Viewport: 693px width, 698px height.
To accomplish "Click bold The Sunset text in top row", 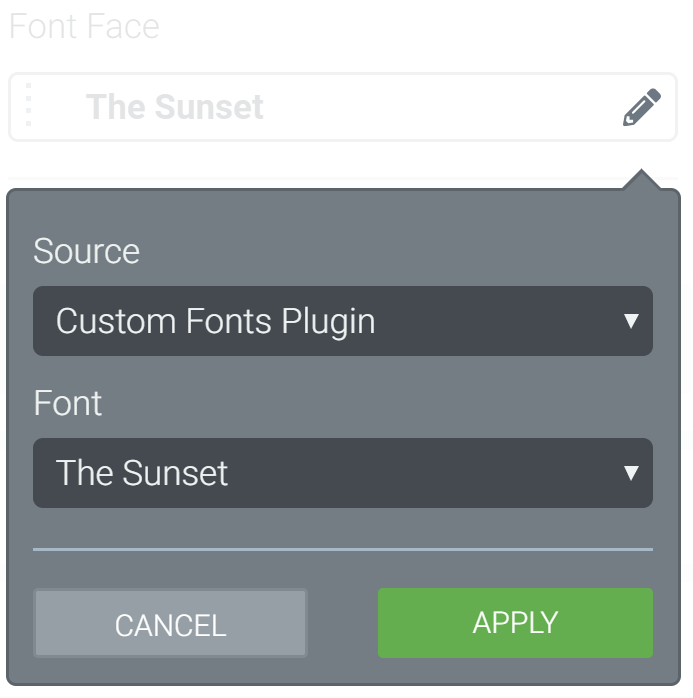I will click(175, 107).
